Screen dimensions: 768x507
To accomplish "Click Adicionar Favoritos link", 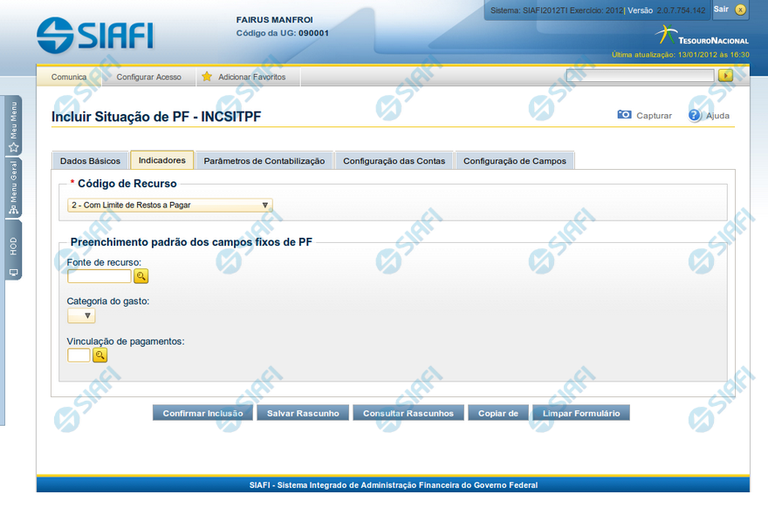I will click(x=252, y=77).
